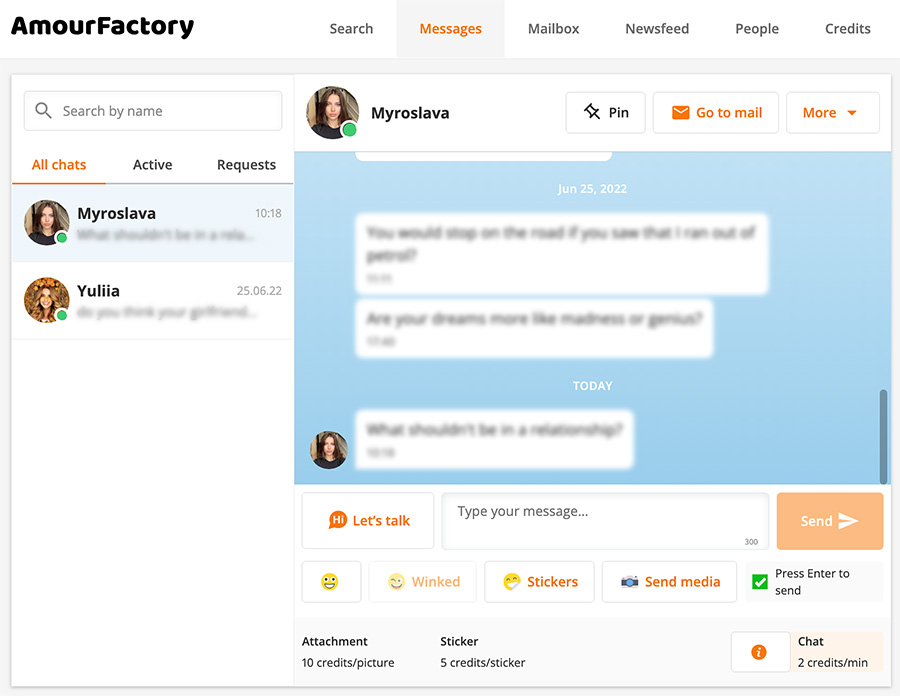The image size is (900, 696).
Task: Click the chat vertical scrollbar
Action: click(883, 436)
